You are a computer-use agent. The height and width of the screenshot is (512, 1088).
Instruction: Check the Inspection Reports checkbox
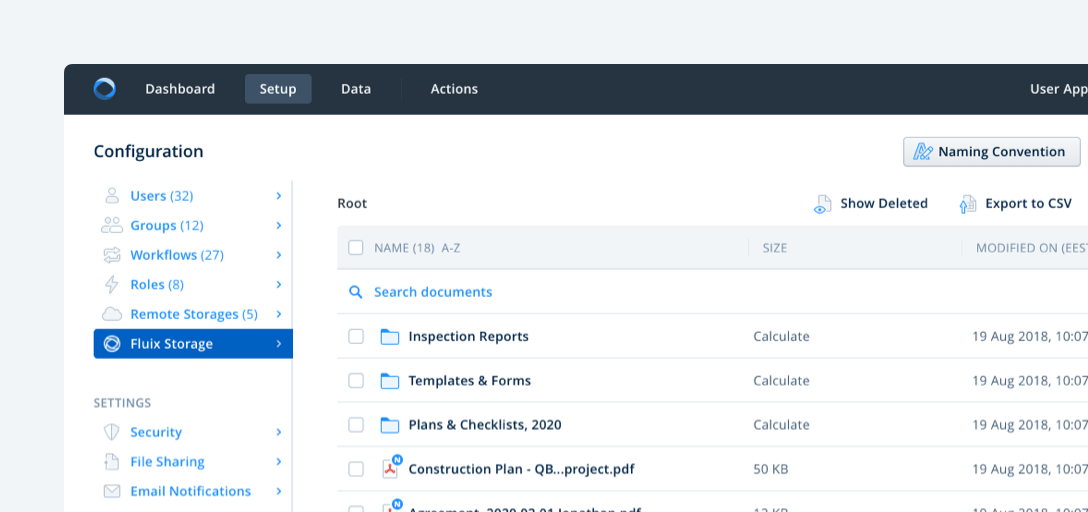tap(356, 337)
